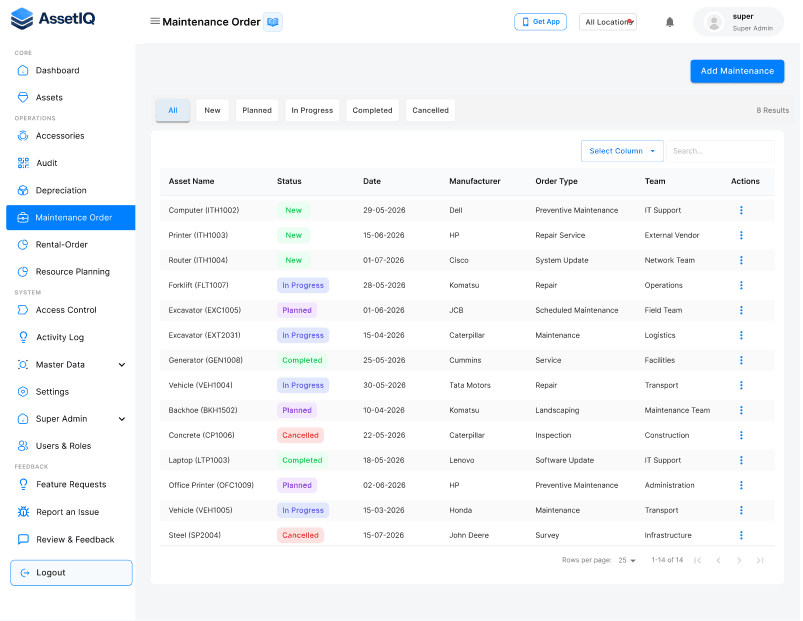Click the Assets sidebar icon
803x621 pixels.
pyautogui.click(x=23, y=97)
